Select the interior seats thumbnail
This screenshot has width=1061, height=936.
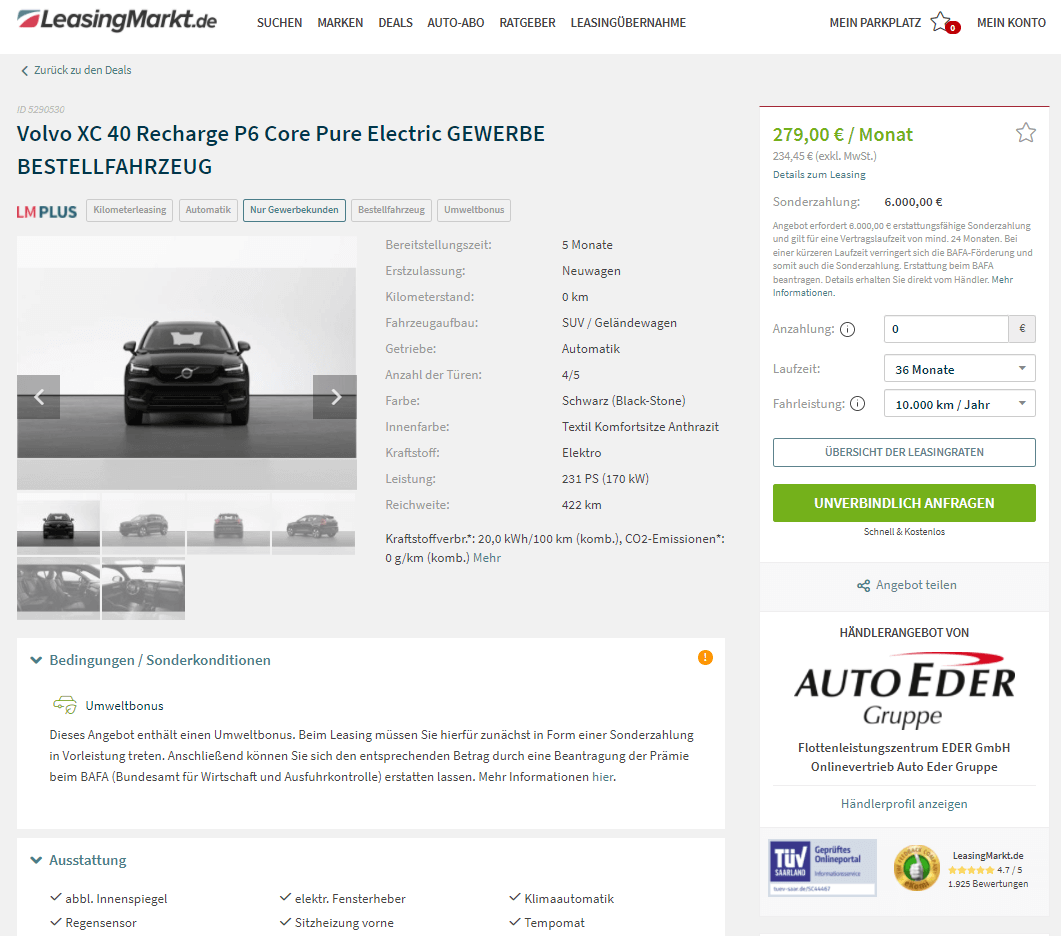tap(58, 588)
